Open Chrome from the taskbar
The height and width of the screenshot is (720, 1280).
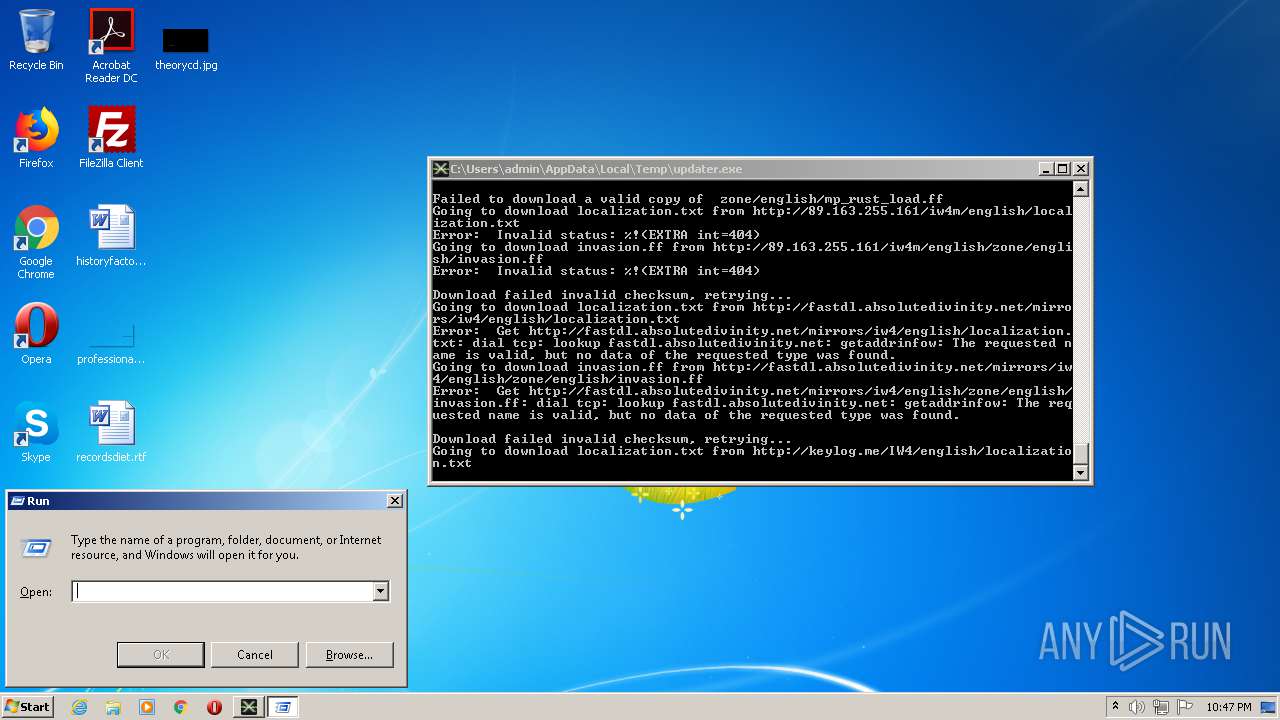coord(181,707)
